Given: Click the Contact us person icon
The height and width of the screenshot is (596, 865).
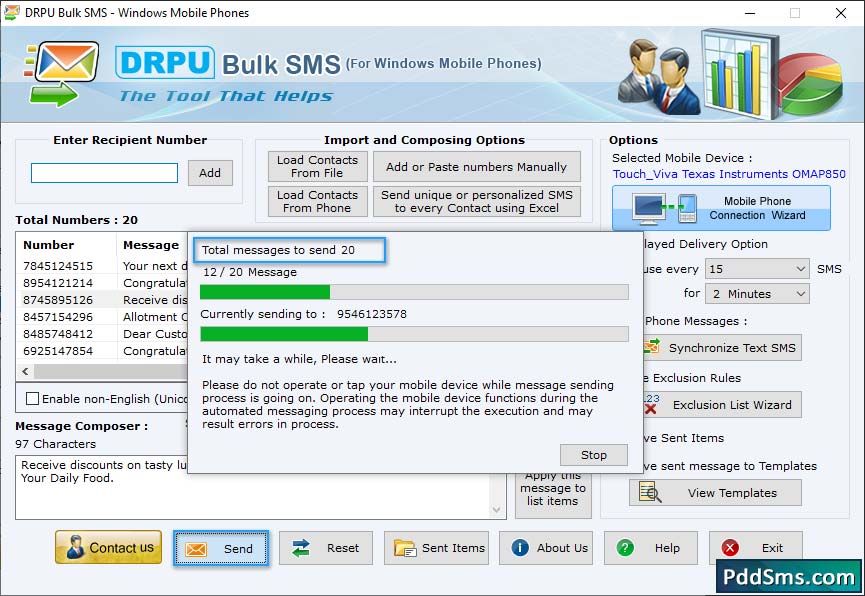Looking at the screenshot, I should tap(74, 547).
